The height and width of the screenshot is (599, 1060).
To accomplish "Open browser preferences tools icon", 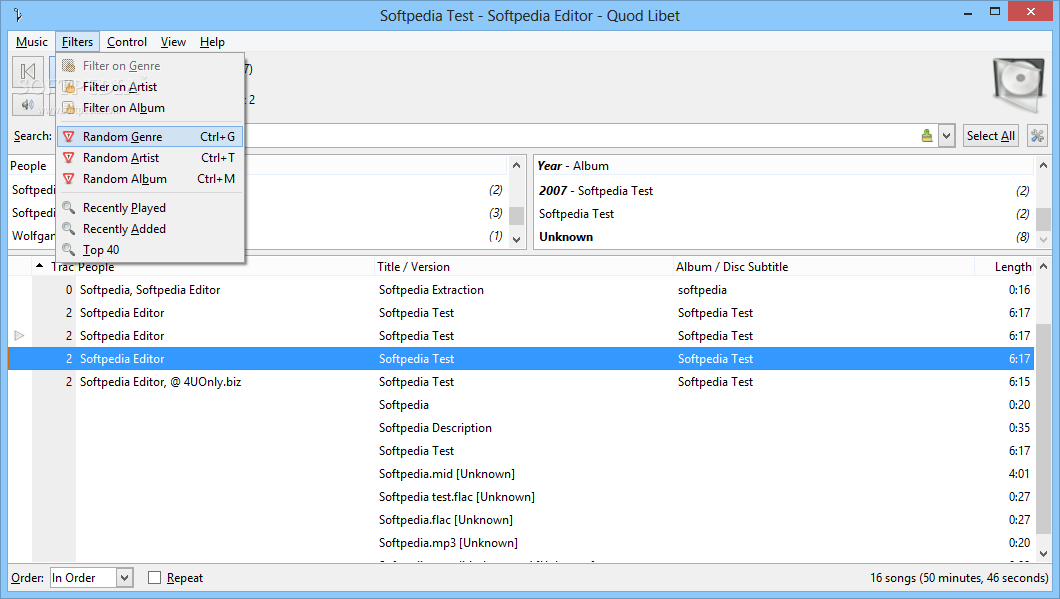I will click(x=1037, y=136).
